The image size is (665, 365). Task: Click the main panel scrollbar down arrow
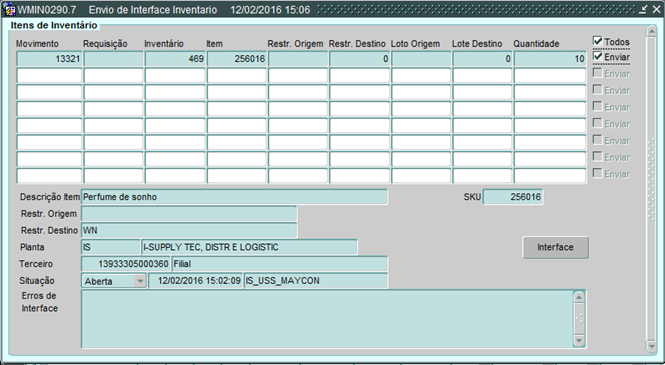[651, 347]
